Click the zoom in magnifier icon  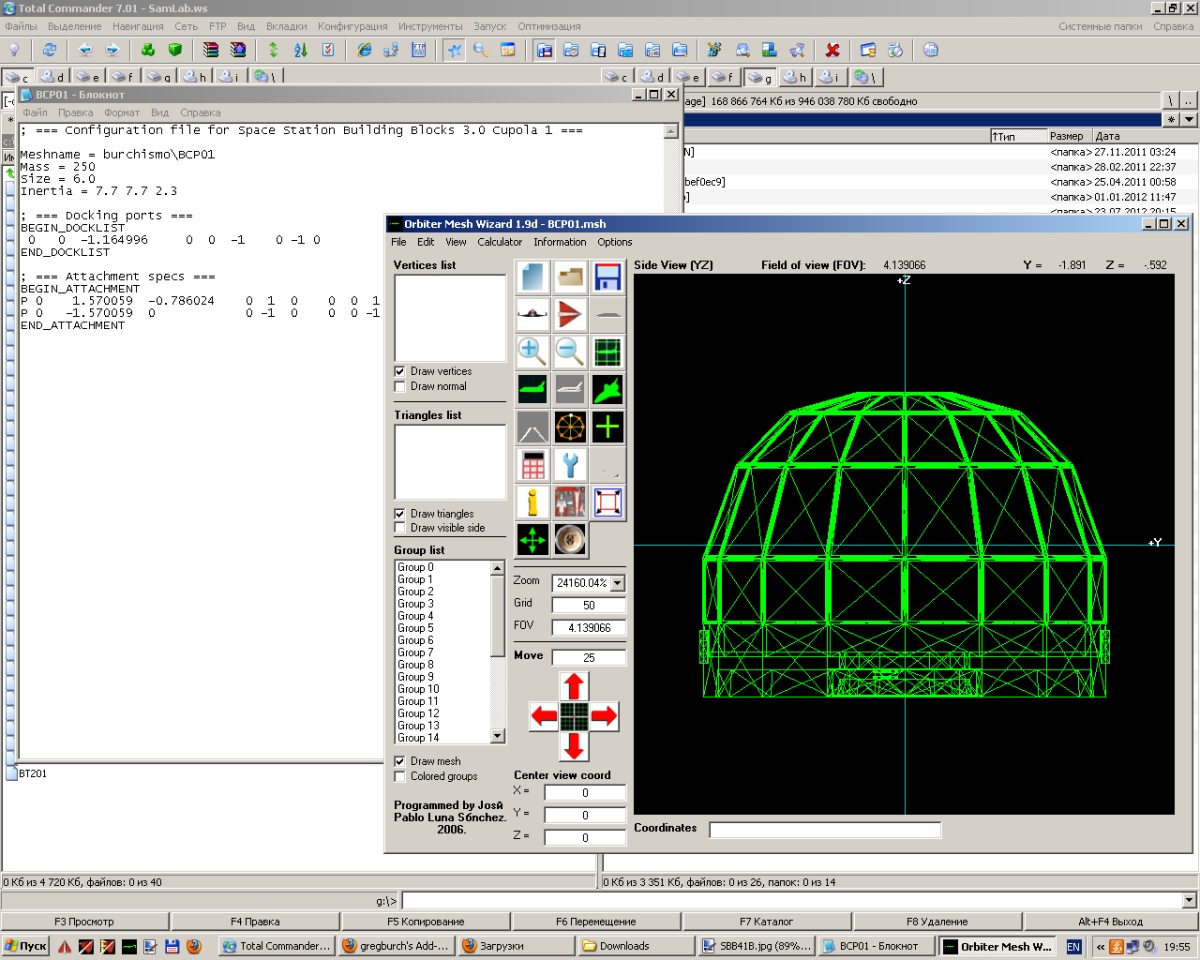(533, 351)
